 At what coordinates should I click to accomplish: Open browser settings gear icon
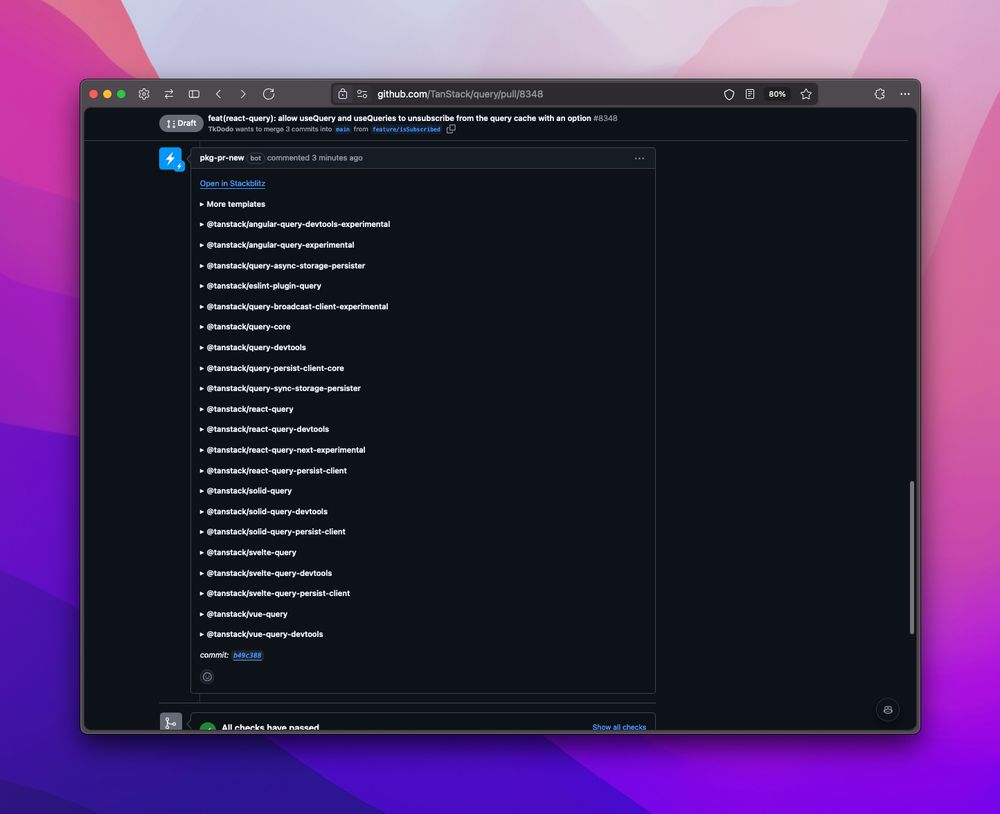click(144, 94)
